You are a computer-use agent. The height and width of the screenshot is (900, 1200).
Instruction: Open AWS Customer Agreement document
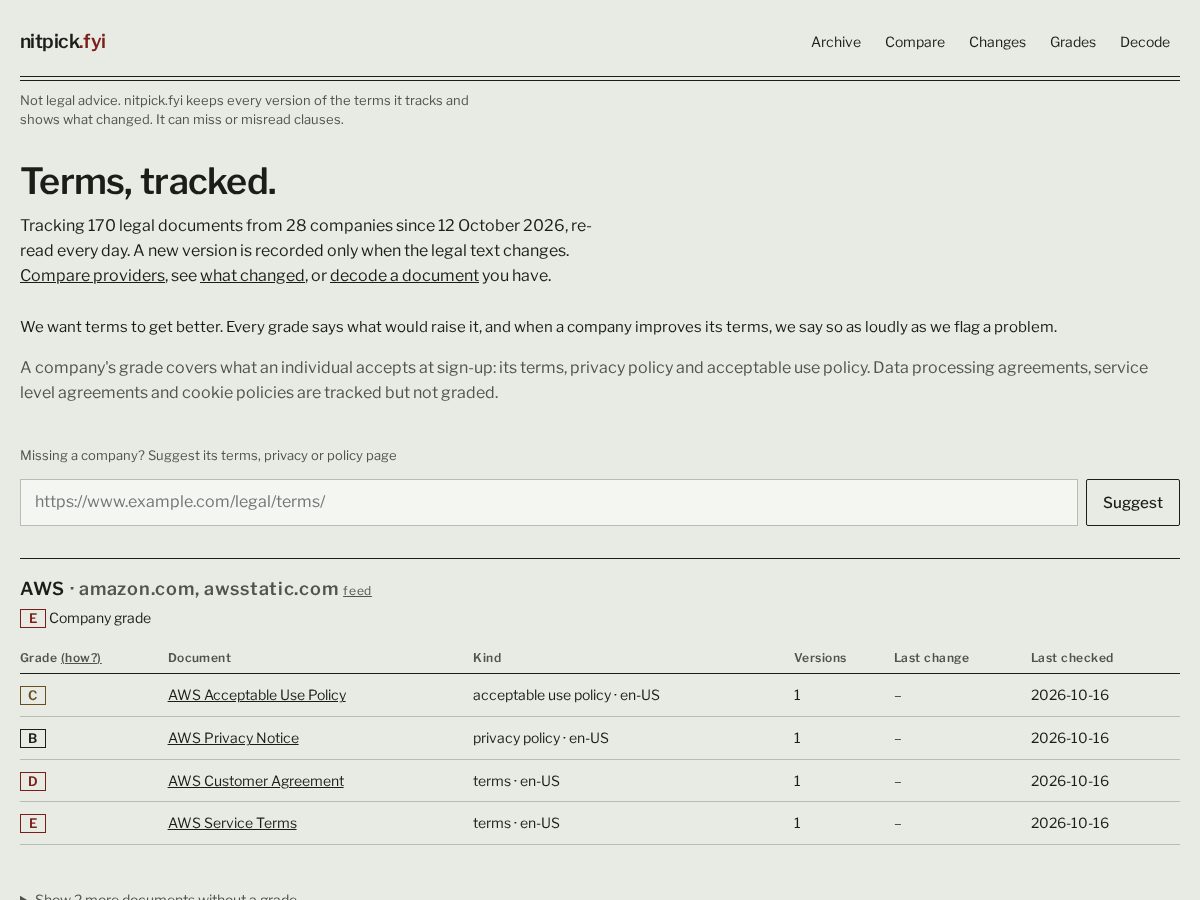(256, 781)
